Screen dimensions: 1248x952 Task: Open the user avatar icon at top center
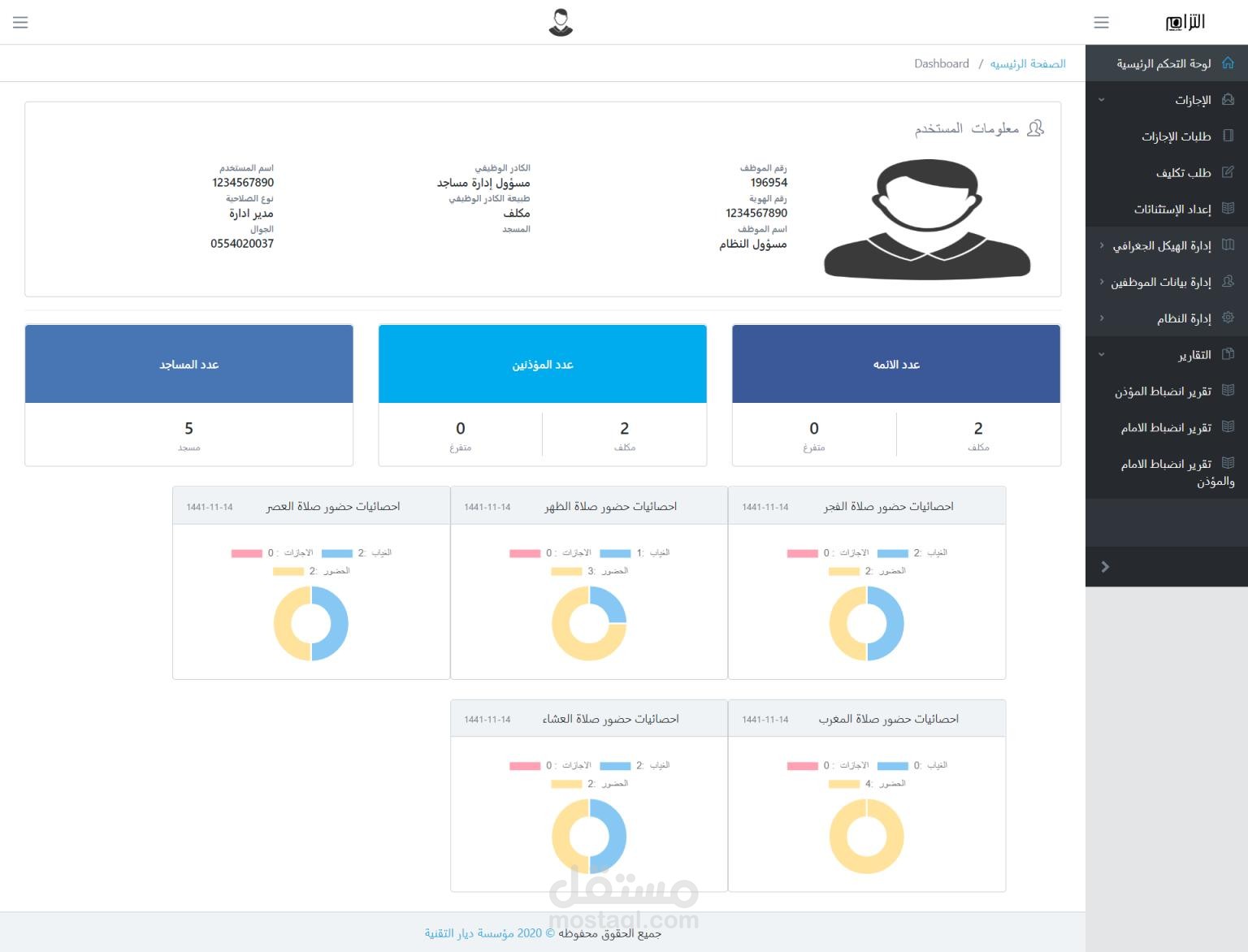click(559, 22)
